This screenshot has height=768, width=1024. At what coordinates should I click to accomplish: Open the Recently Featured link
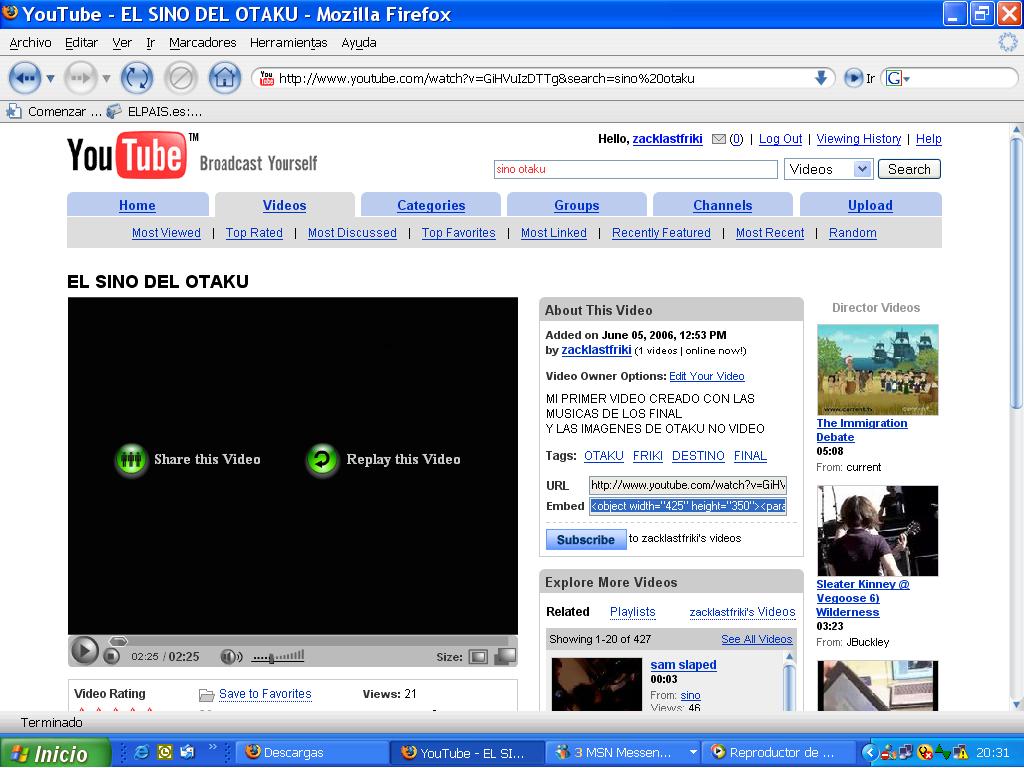tap(661, 232)
